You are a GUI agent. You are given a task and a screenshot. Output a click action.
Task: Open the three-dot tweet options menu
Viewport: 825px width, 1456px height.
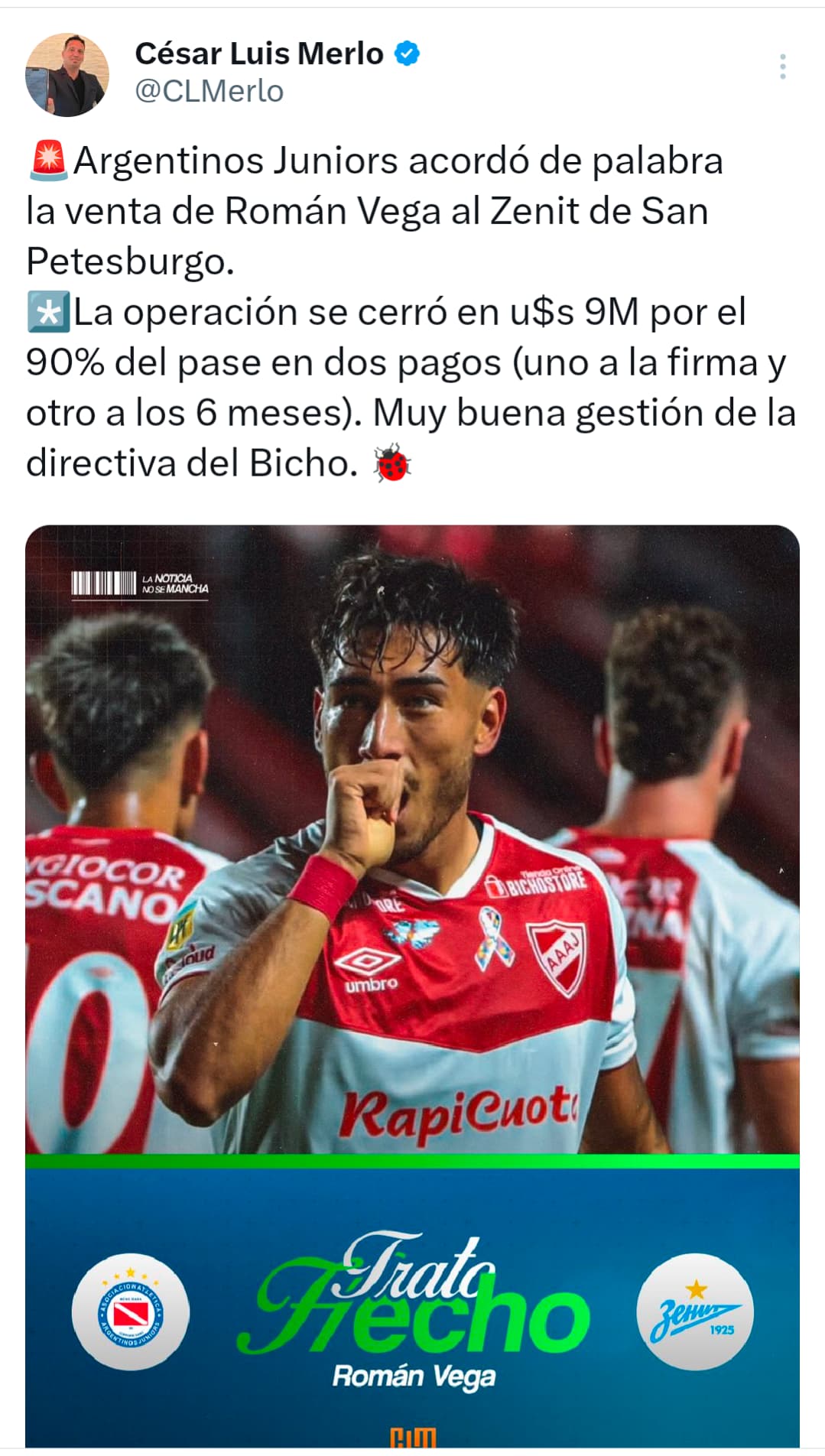(x=782, y=67)
